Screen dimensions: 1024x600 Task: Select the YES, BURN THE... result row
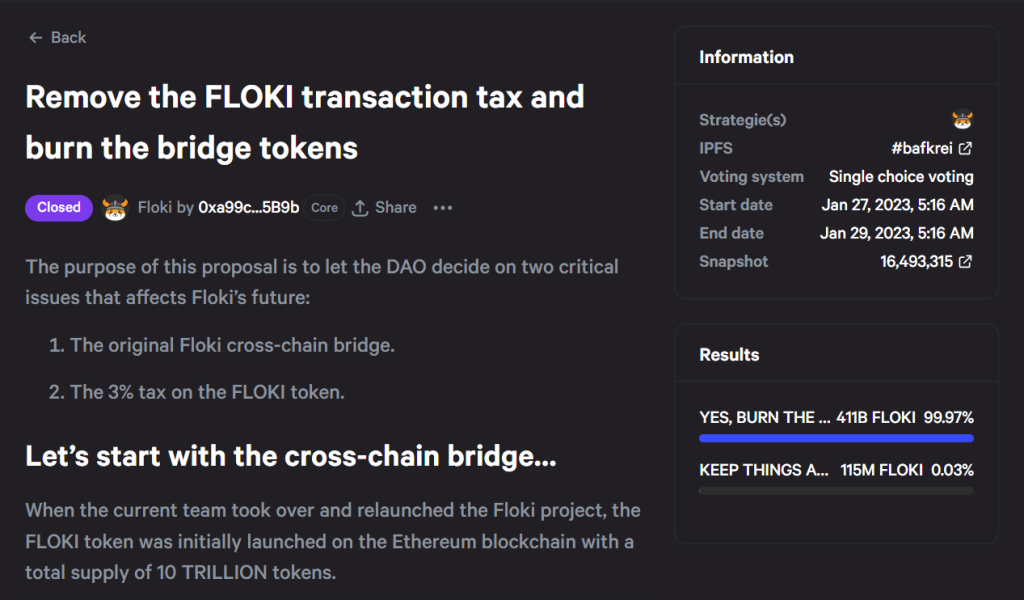(836, 417)
